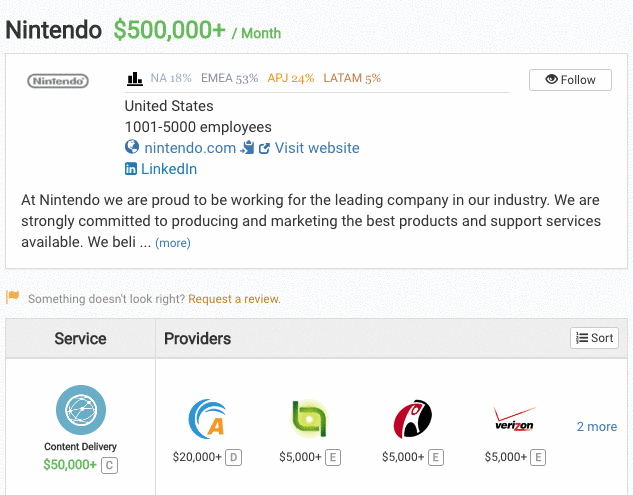Viewport: 633px width, 495px height.
Task: Open the Akamai provider logo
Action: point(207,419)
